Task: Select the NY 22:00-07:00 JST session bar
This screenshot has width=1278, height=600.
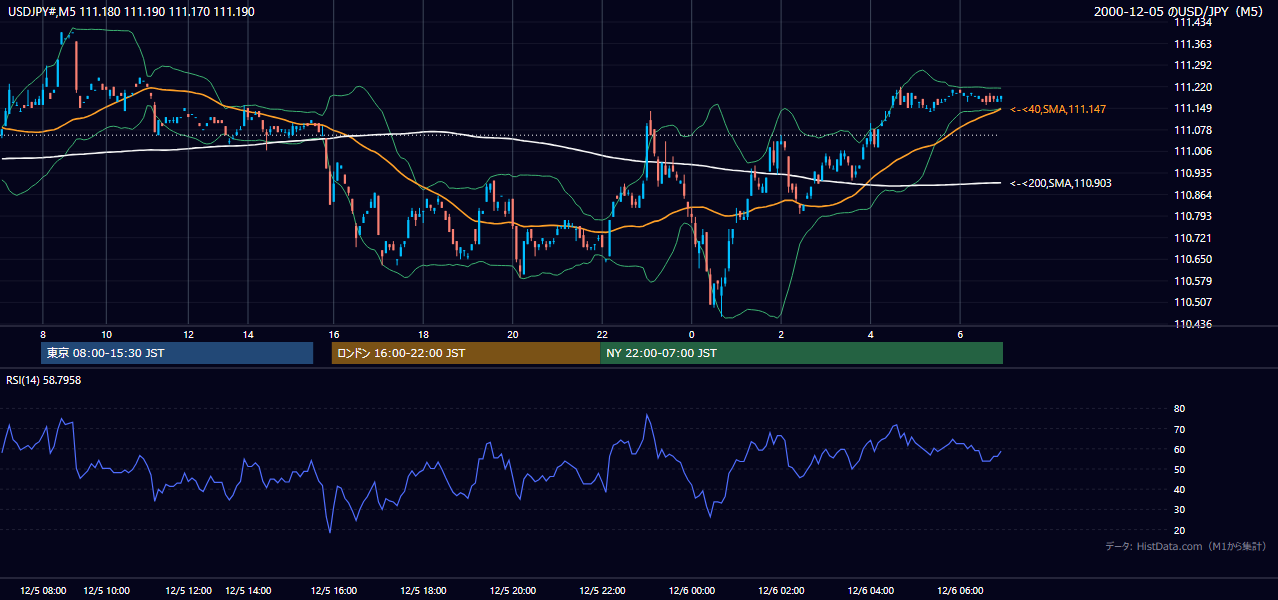Action: (x=801, y=353)
